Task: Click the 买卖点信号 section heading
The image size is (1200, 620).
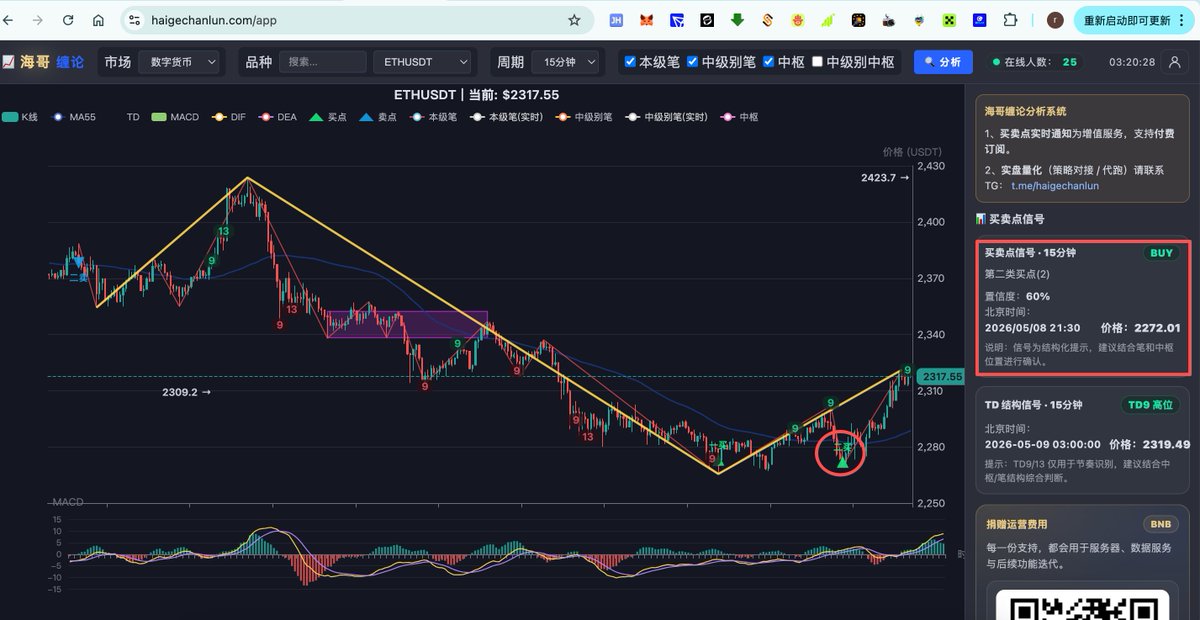Action: (x=1016, y=219)
